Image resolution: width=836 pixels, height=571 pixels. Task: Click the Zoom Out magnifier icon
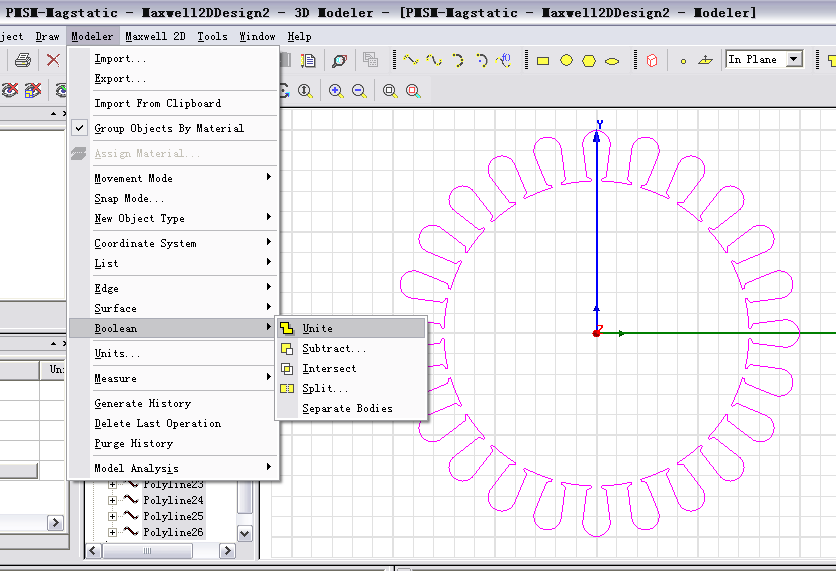click(358, 91)
